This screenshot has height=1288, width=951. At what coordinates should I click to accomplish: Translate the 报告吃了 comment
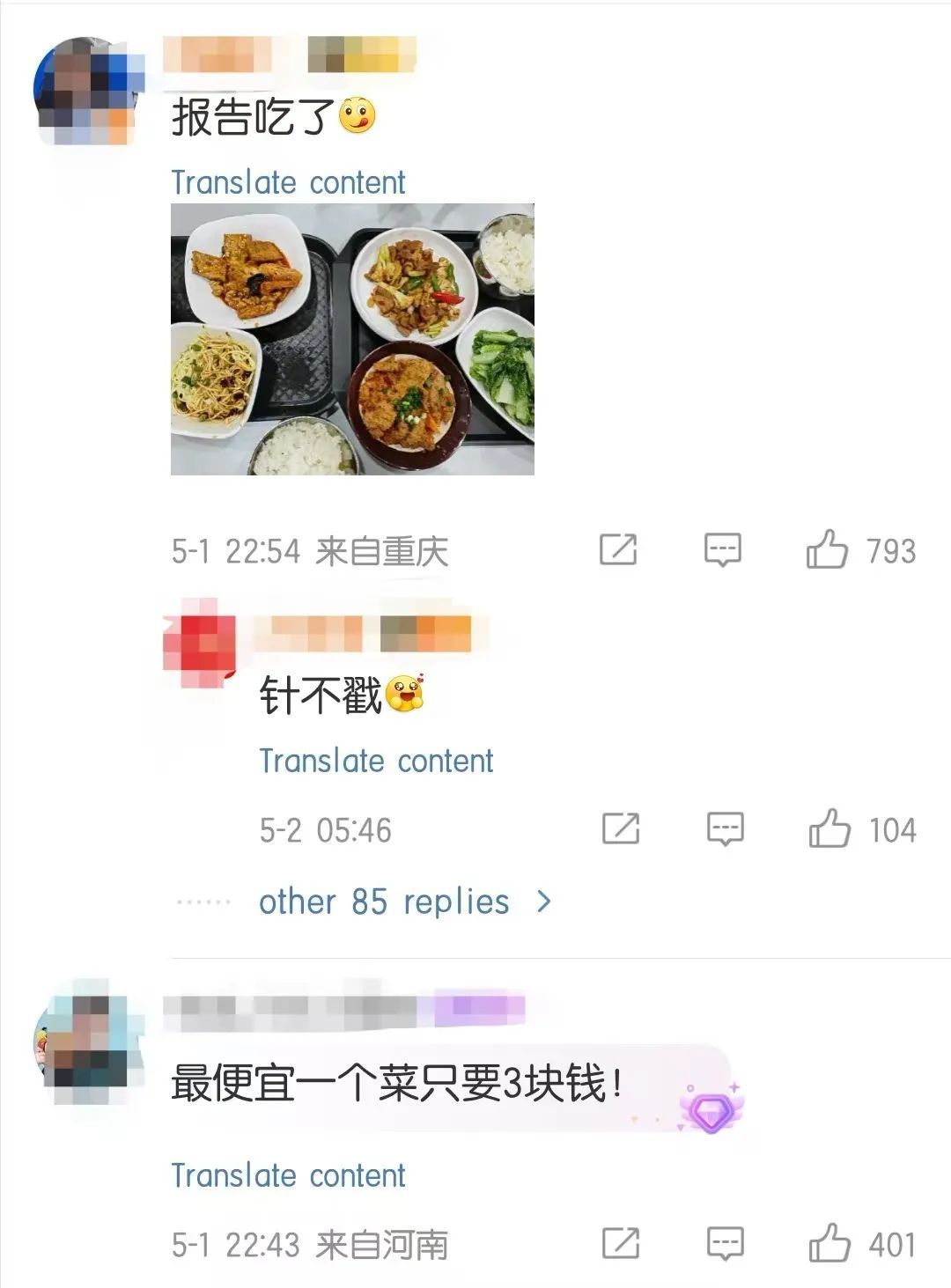288,182
